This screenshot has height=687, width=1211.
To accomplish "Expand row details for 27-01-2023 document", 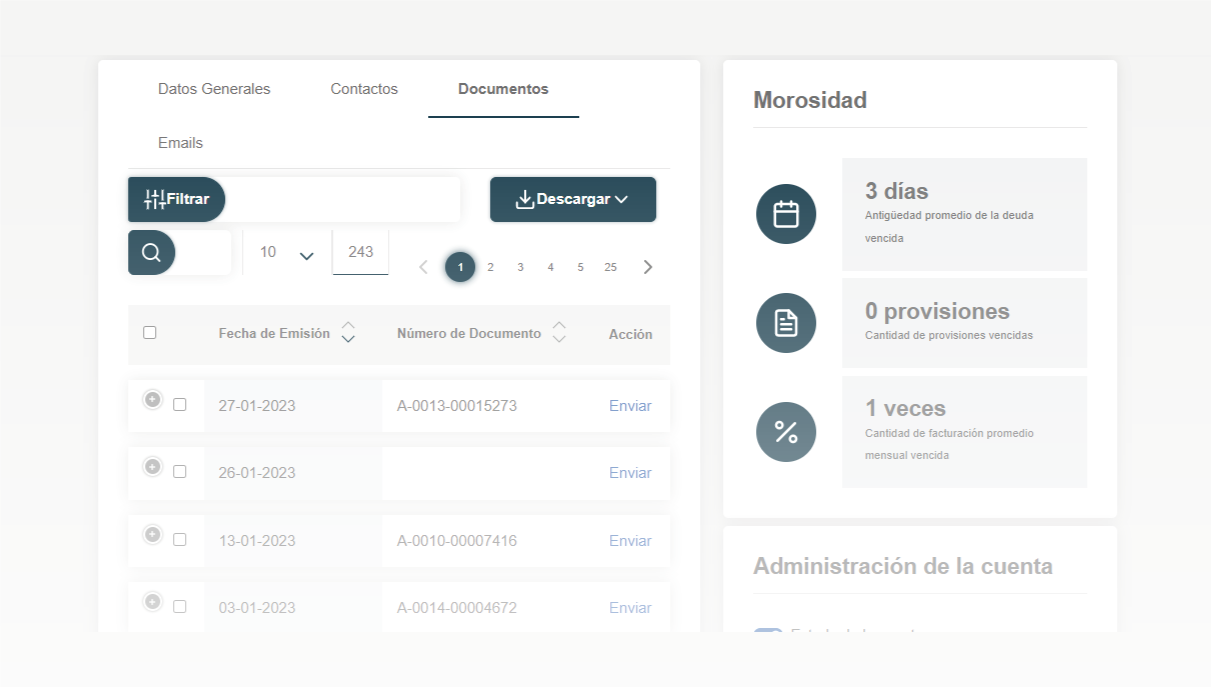I will coord(152,399).
